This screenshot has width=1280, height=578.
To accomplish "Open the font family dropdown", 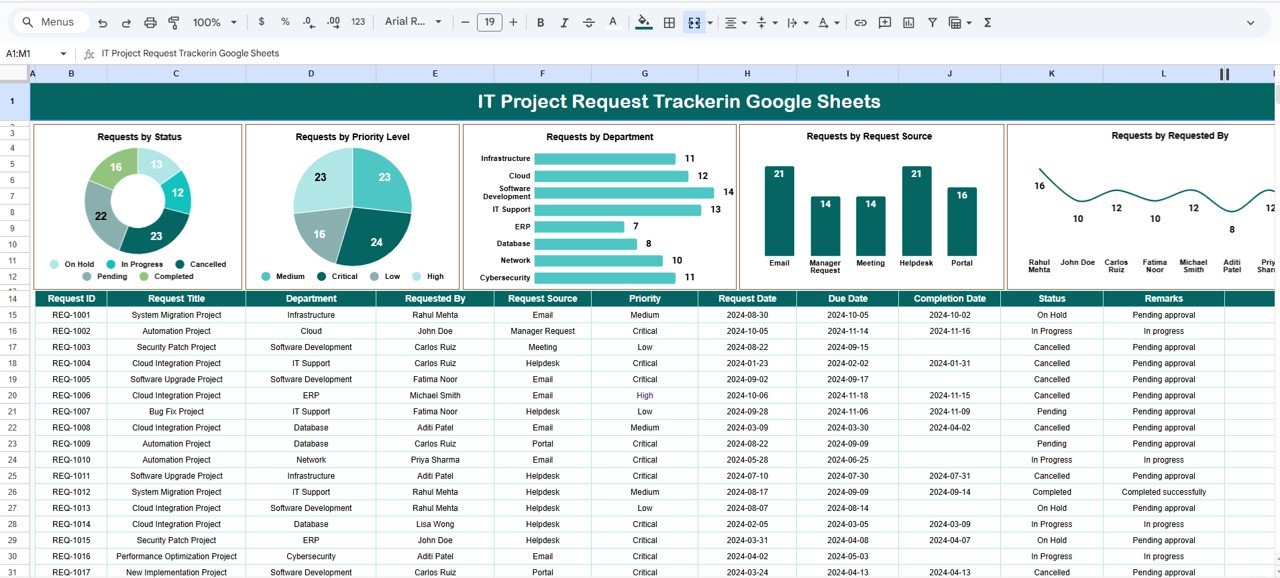I will click(408, 21).
